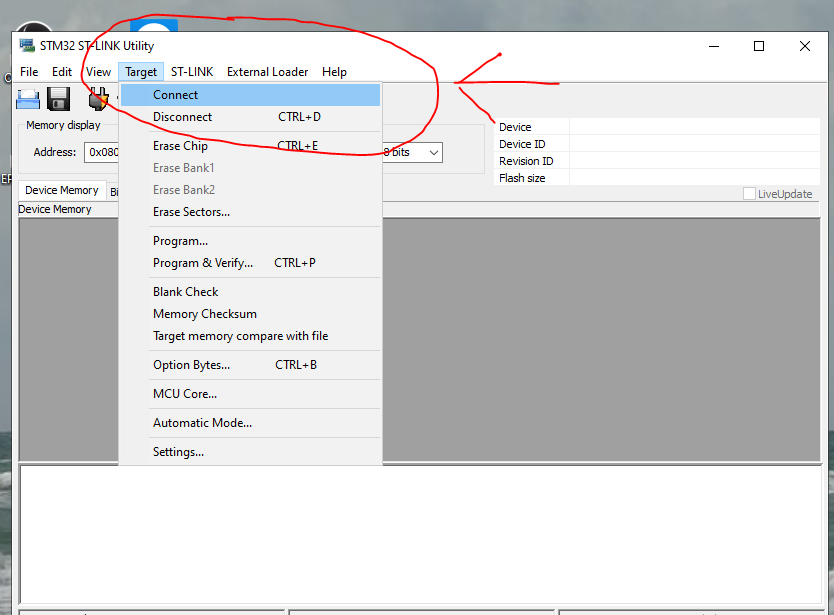Image resolution: width=834 pixels, height=615 pixels.
Task: Select Memory Checksum menu entry
Action: 204,314
